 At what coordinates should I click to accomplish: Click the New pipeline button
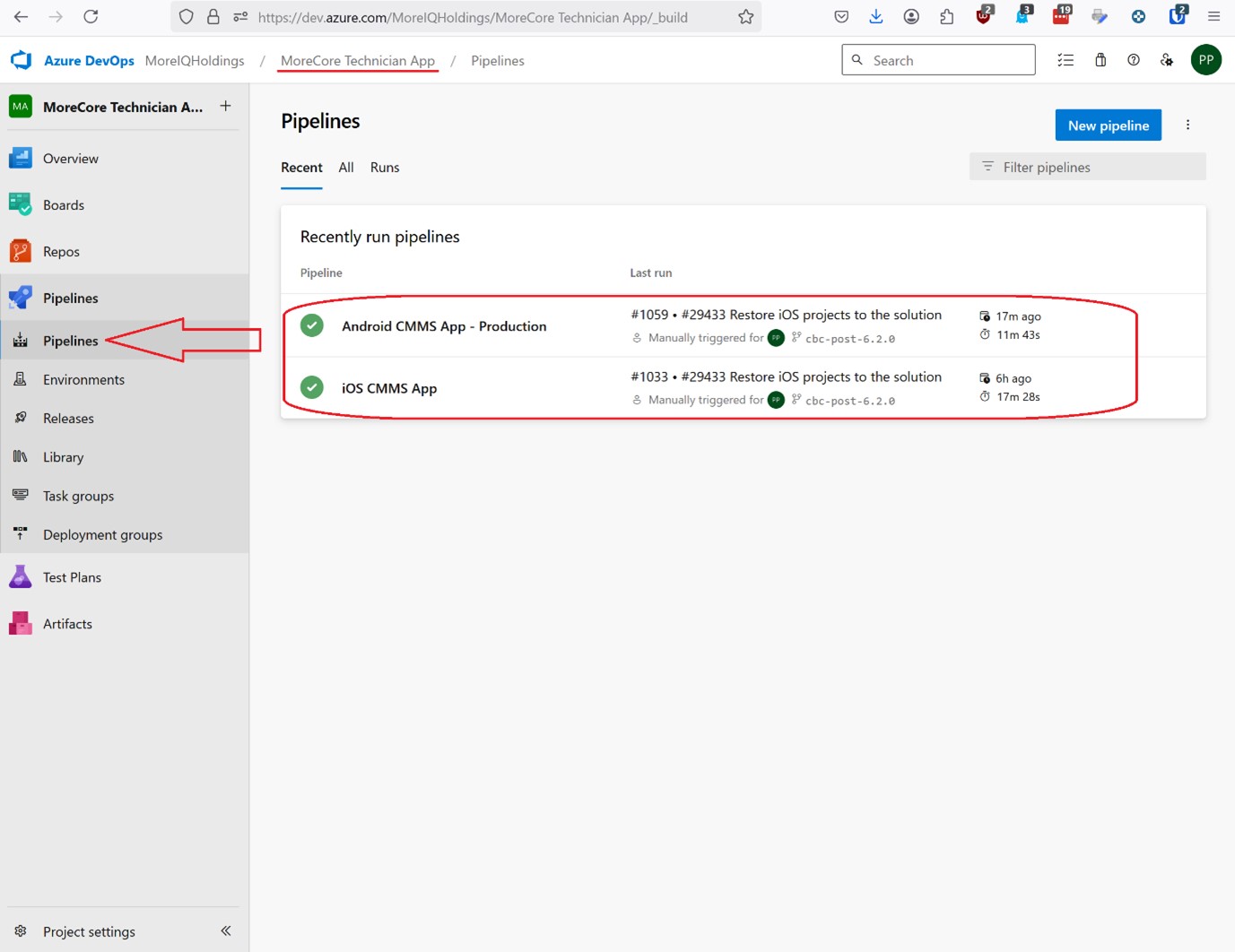(x=1108, y=125)
